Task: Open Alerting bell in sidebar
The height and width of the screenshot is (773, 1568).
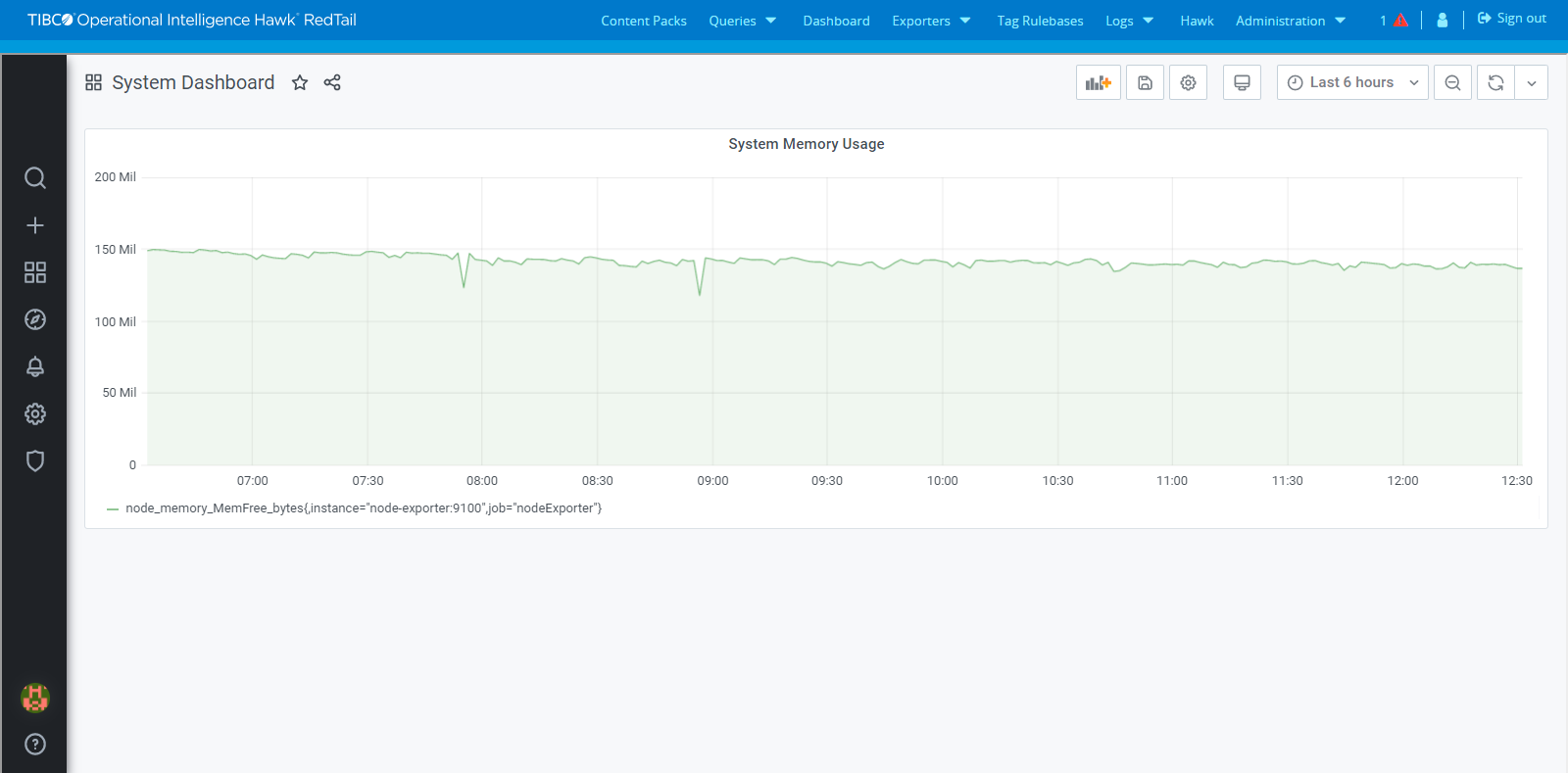Action: pos(35,366)
